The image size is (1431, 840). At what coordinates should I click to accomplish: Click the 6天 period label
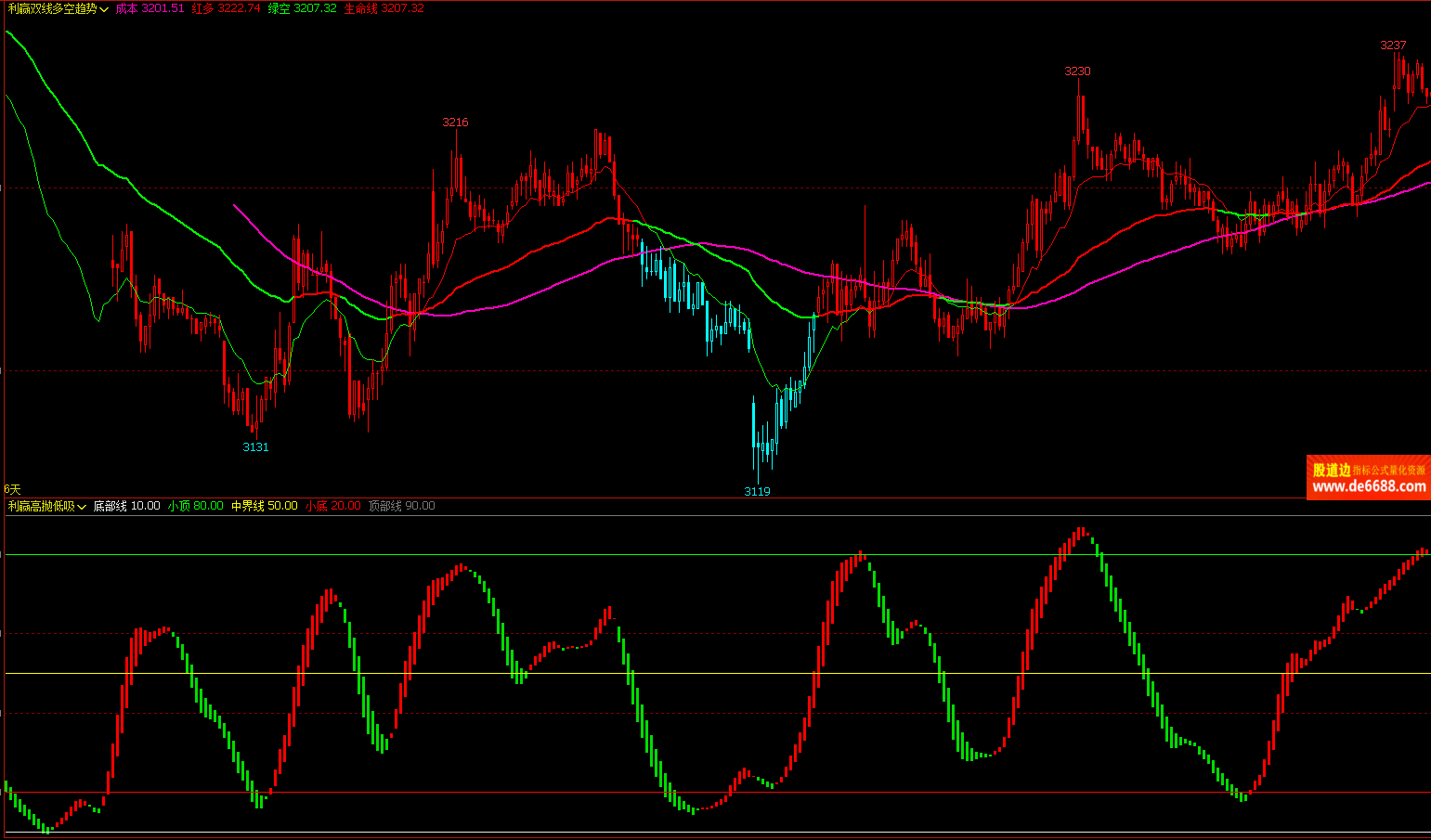tap(12, 488)
